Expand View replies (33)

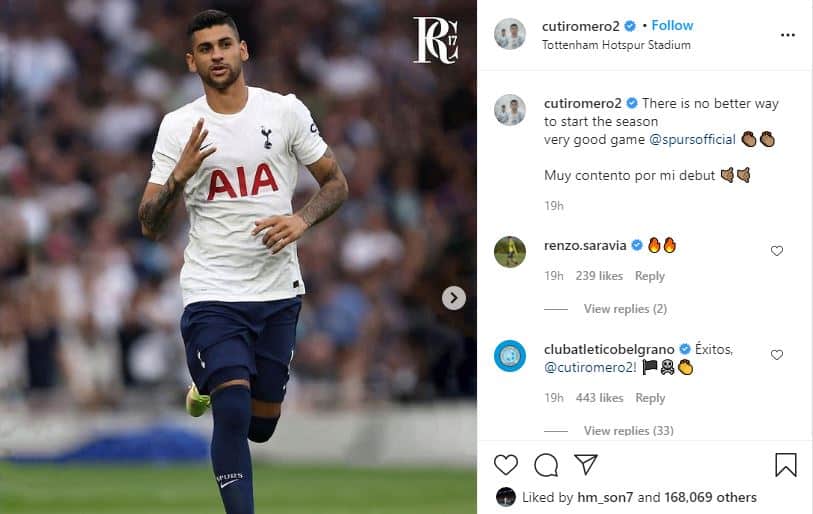(x=628, y=430)
